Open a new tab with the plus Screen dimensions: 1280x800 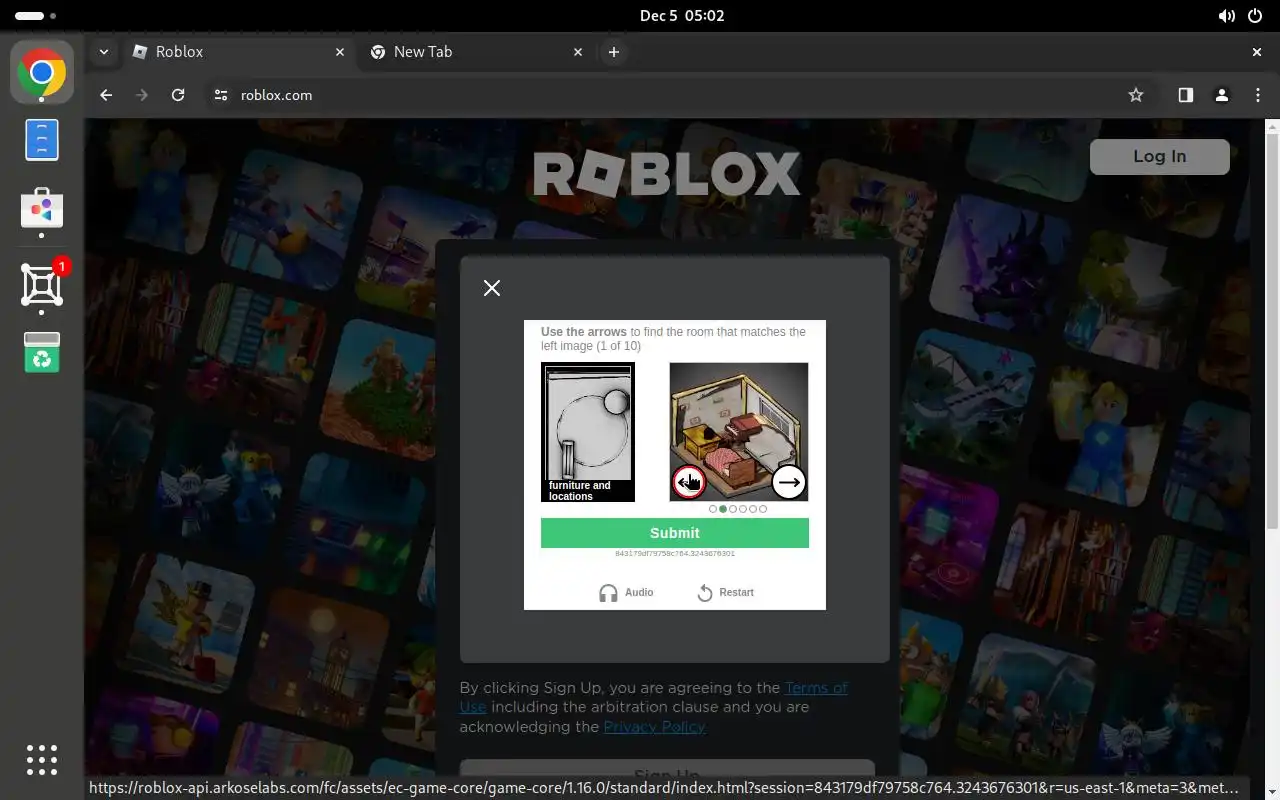(x=614, y=52)
